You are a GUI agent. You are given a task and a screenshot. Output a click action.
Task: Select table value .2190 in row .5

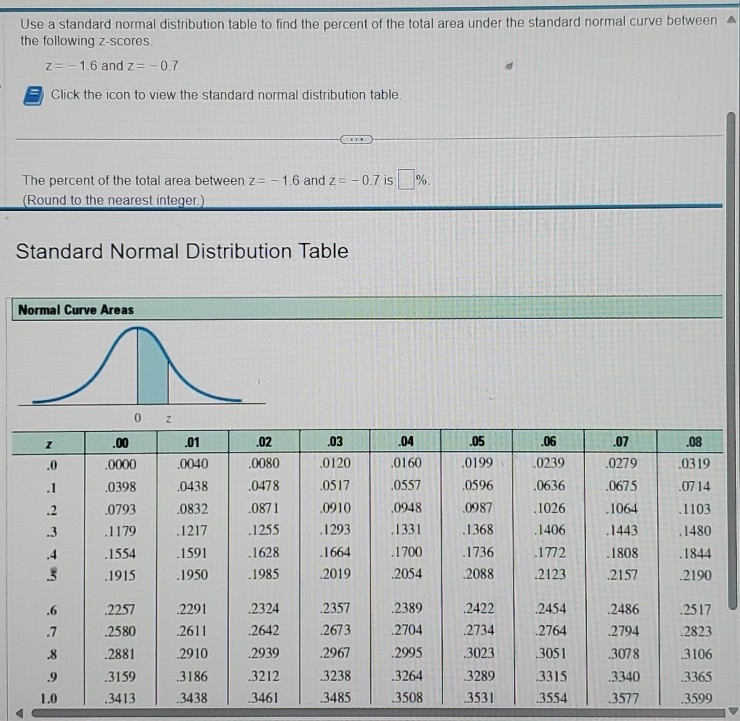[696, 575]
